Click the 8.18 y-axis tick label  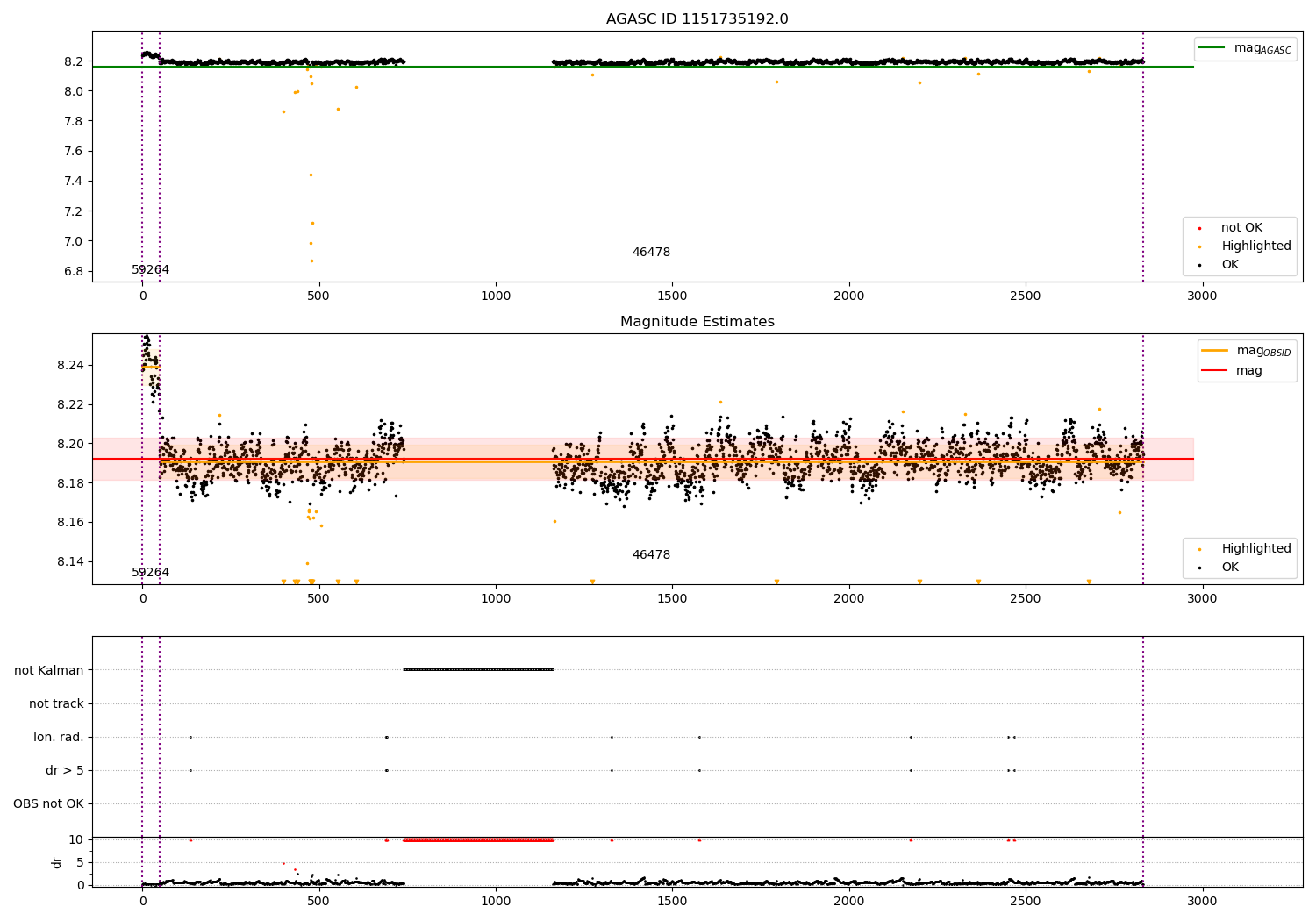click(x=70, y=483)
